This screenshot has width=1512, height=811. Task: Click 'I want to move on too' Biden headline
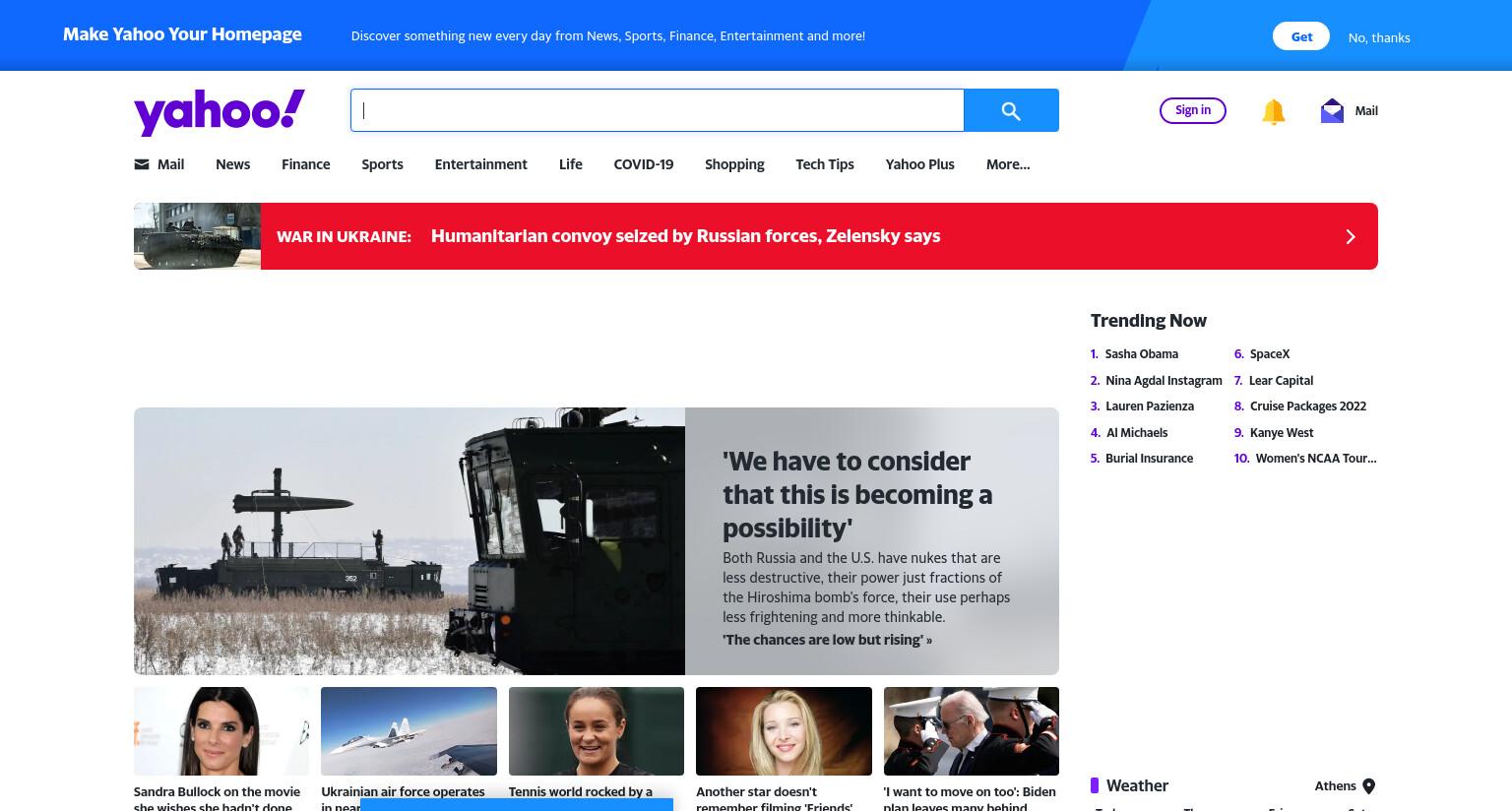(x=970, y=798)
